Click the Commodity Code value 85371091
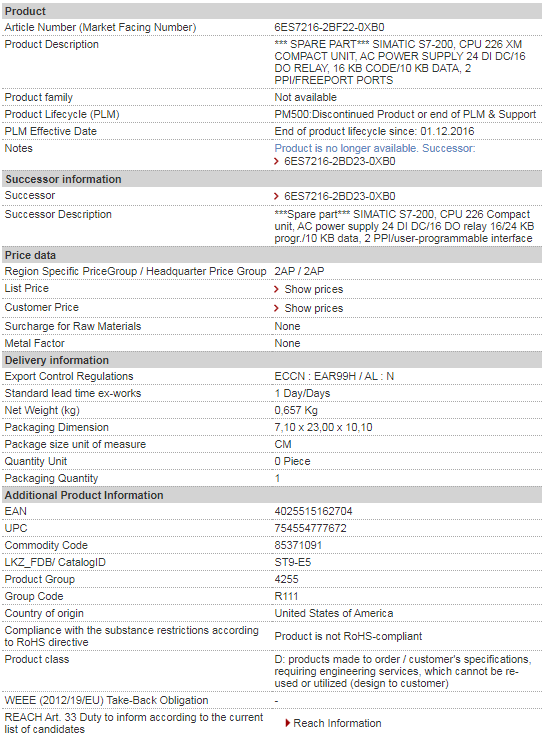This screenshot has height=736, width=545. tap(298, 545)
